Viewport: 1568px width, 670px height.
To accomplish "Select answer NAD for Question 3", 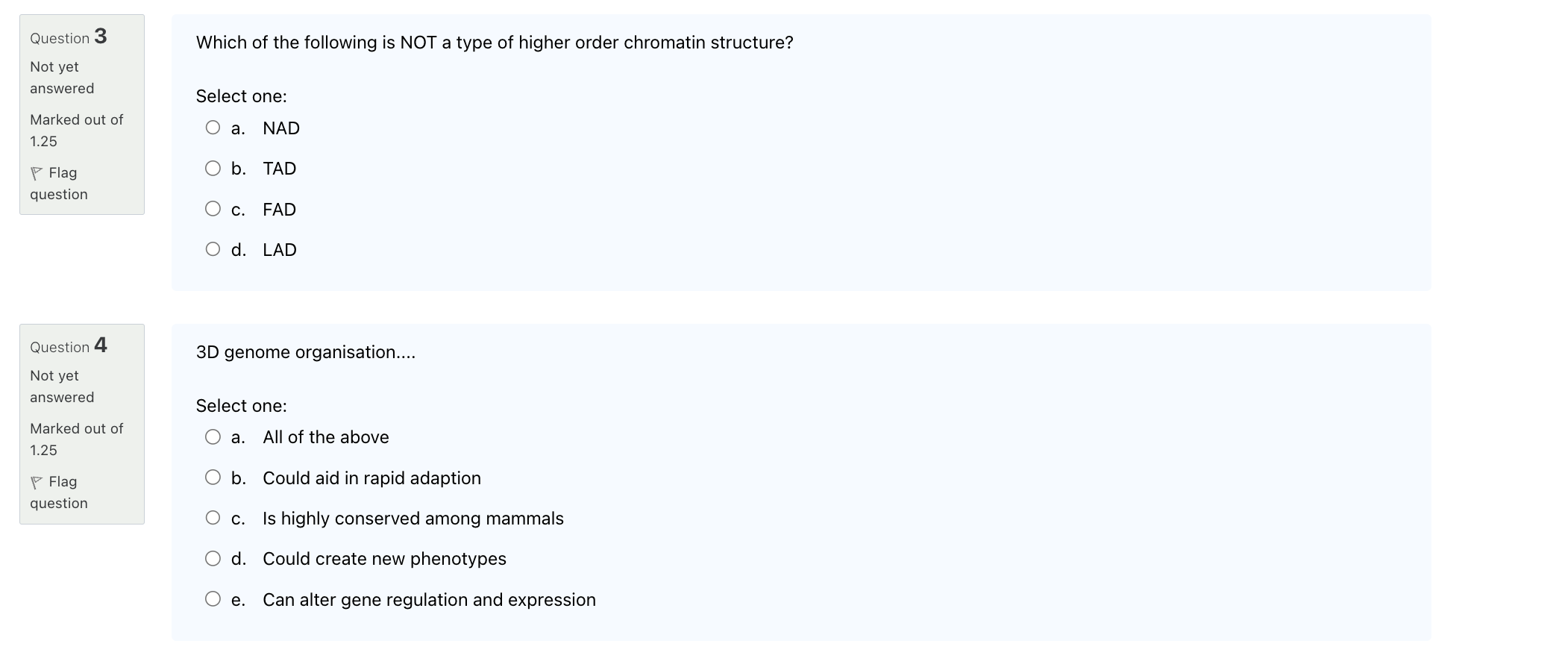I will click(213, 126).
